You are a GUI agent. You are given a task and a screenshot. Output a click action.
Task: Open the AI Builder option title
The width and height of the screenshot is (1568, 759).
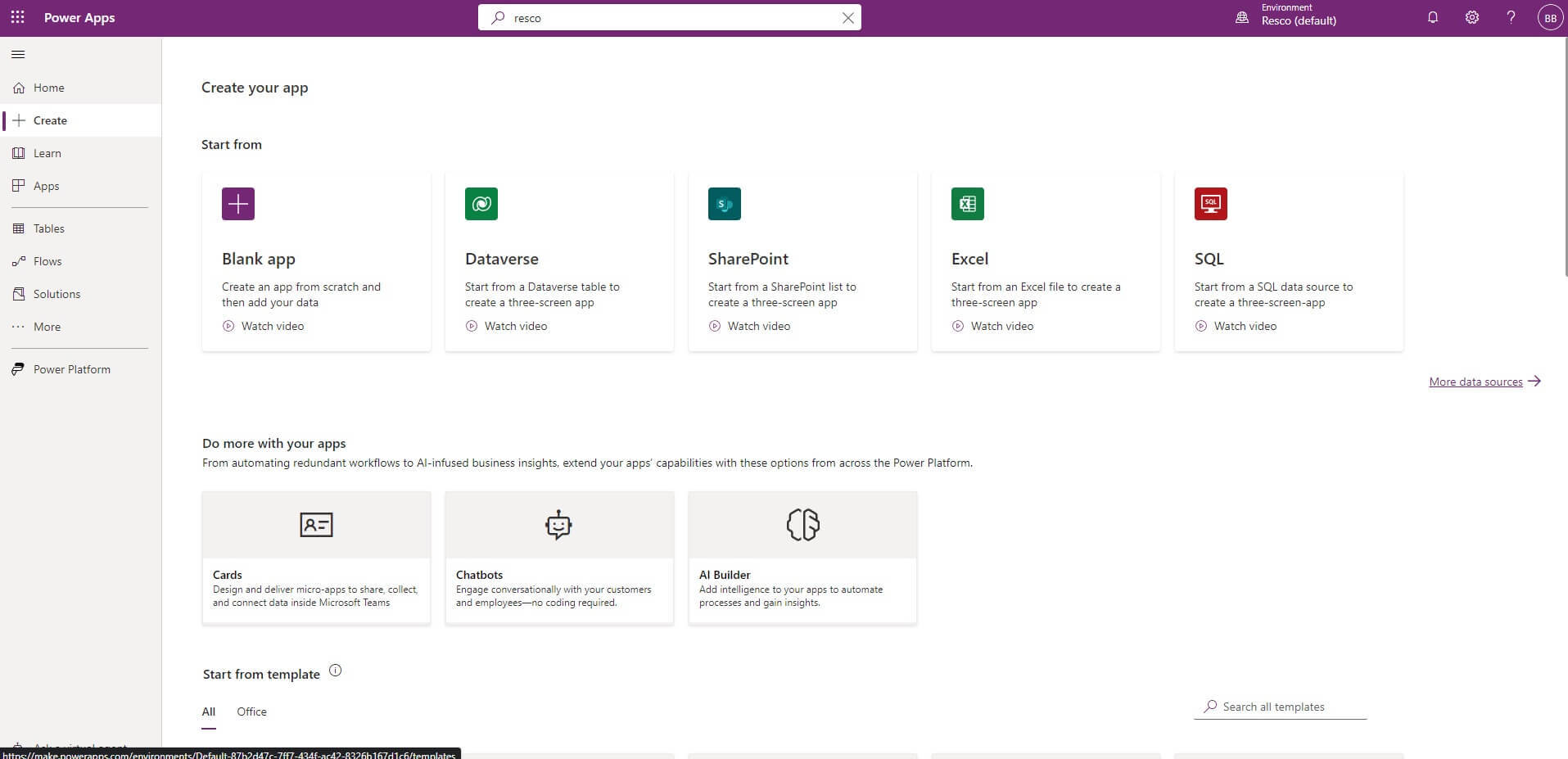point(725,575)
